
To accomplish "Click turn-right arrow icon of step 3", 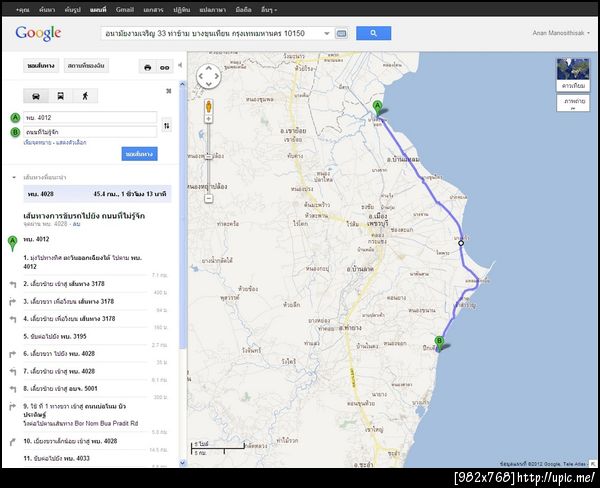I will (13, 302).
